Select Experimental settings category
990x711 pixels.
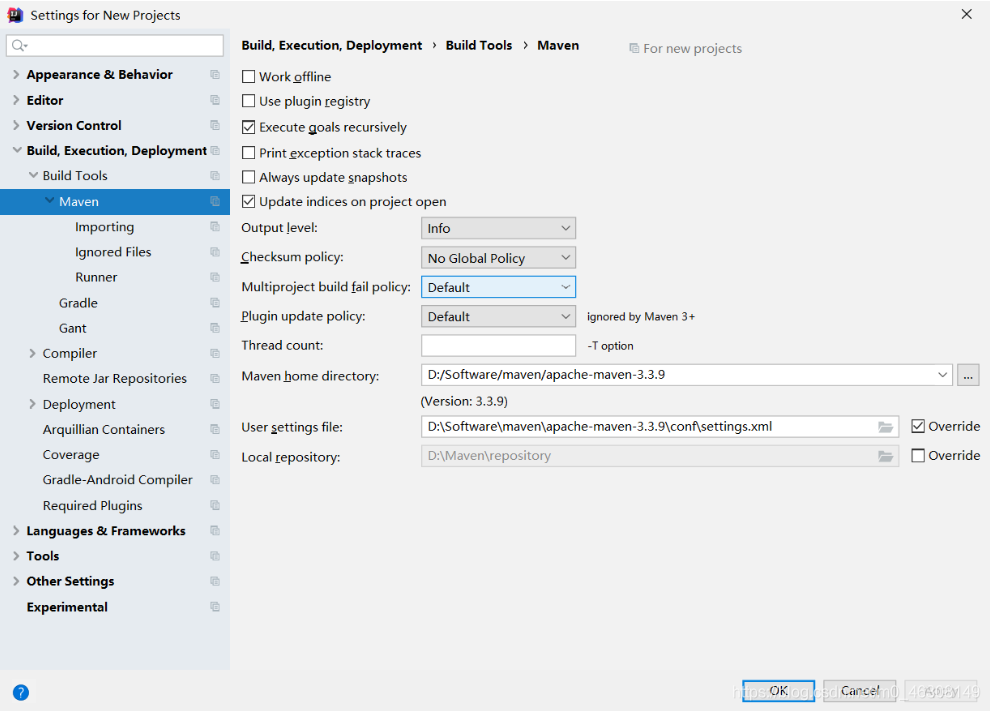67,607
